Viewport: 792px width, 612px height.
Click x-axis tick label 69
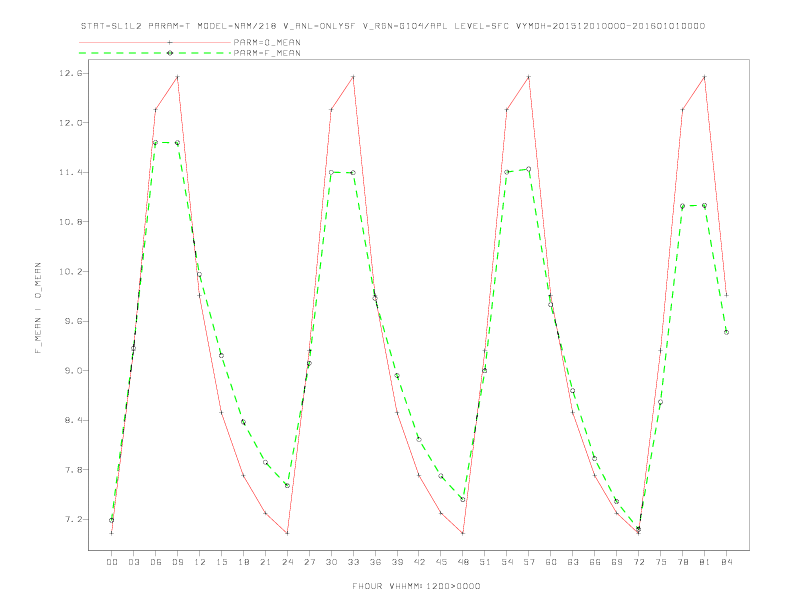click(617, 562)
